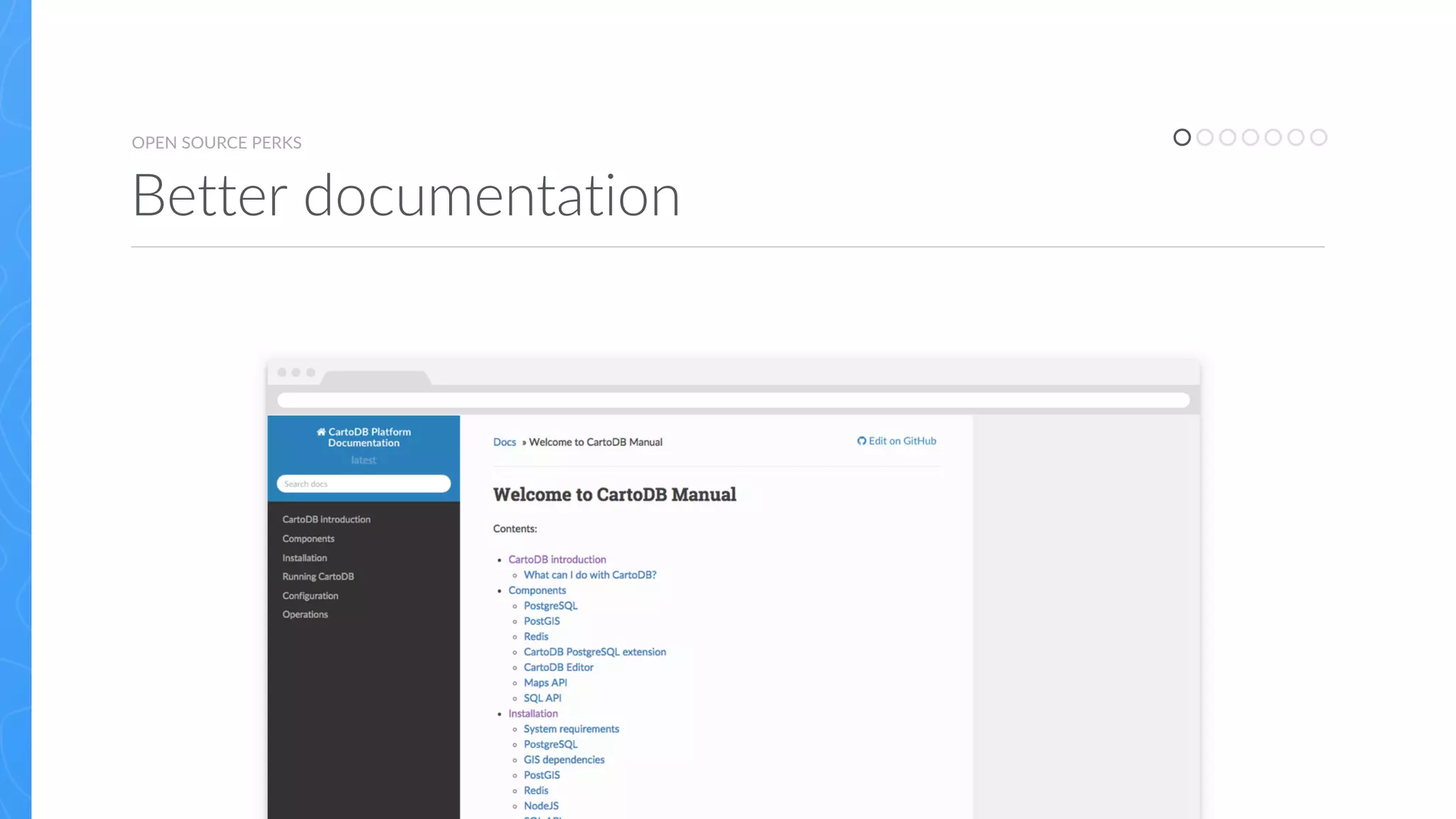Open the GIS dependencies link
The image size is (1456, 819).
click(x=564, y=760)
